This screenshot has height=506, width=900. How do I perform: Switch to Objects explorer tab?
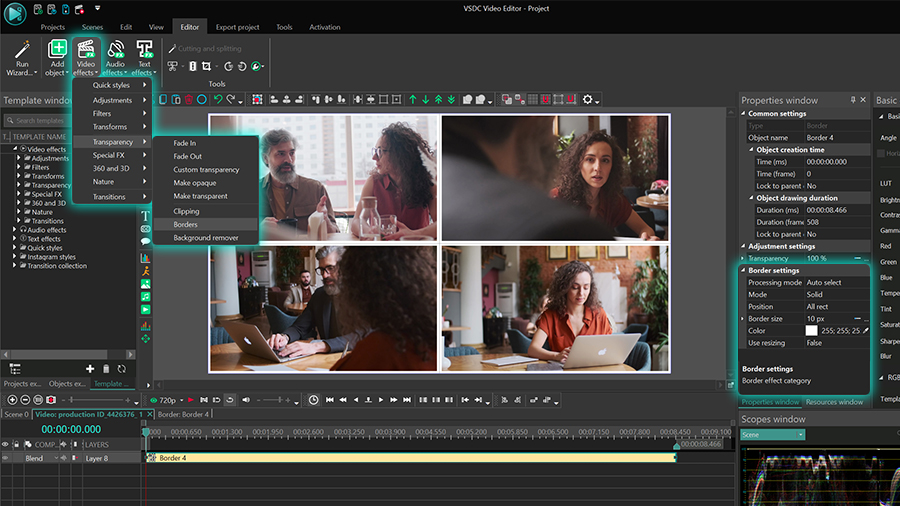[67, 384]
